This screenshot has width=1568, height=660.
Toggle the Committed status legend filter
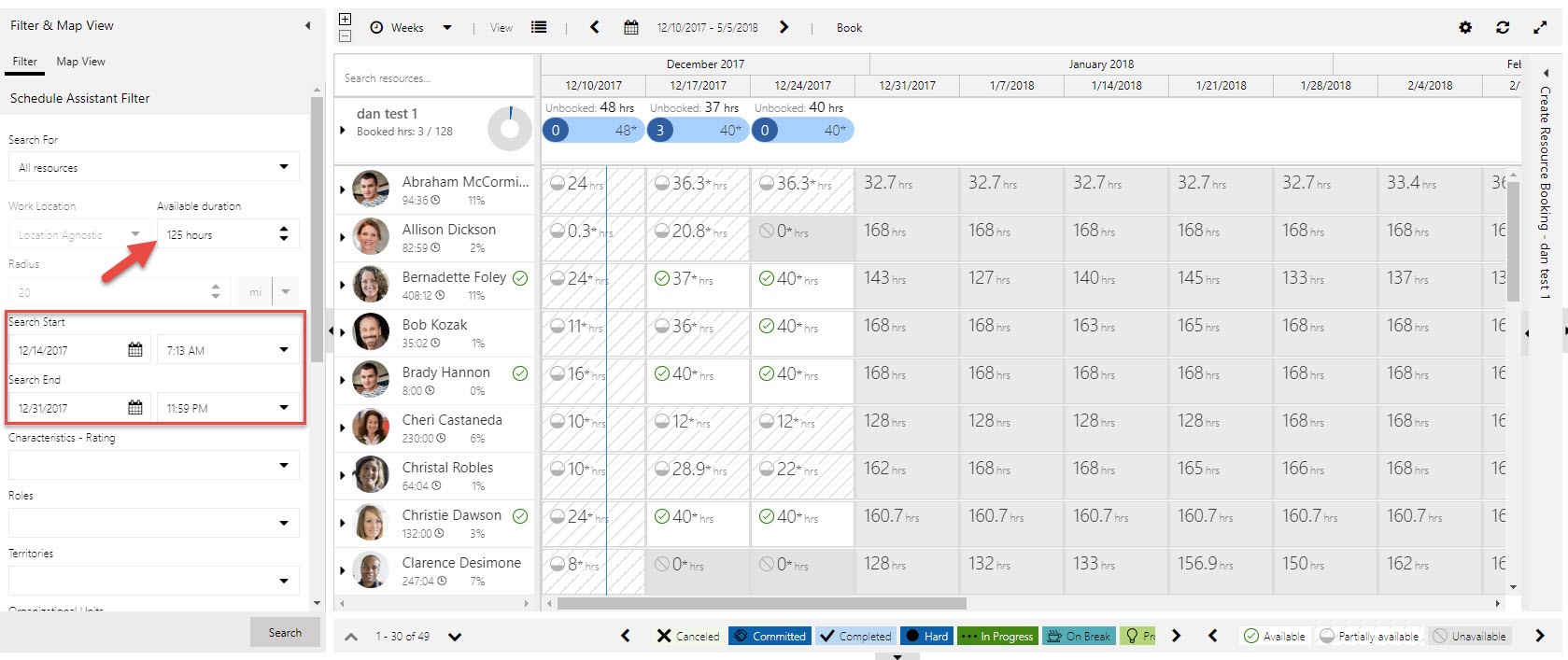coord(770,636)
